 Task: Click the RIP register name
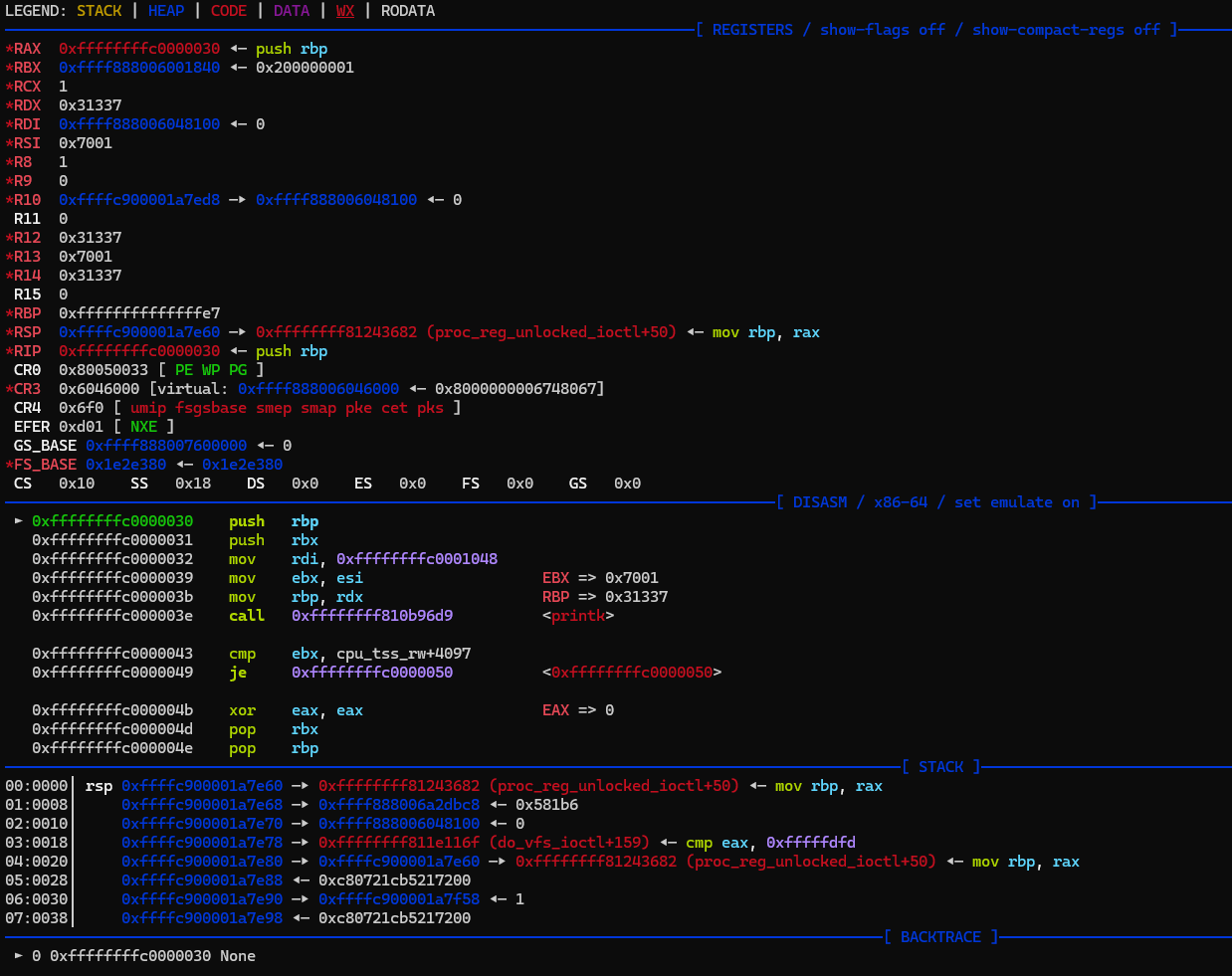pyautogui.click(x=27, y=351)
